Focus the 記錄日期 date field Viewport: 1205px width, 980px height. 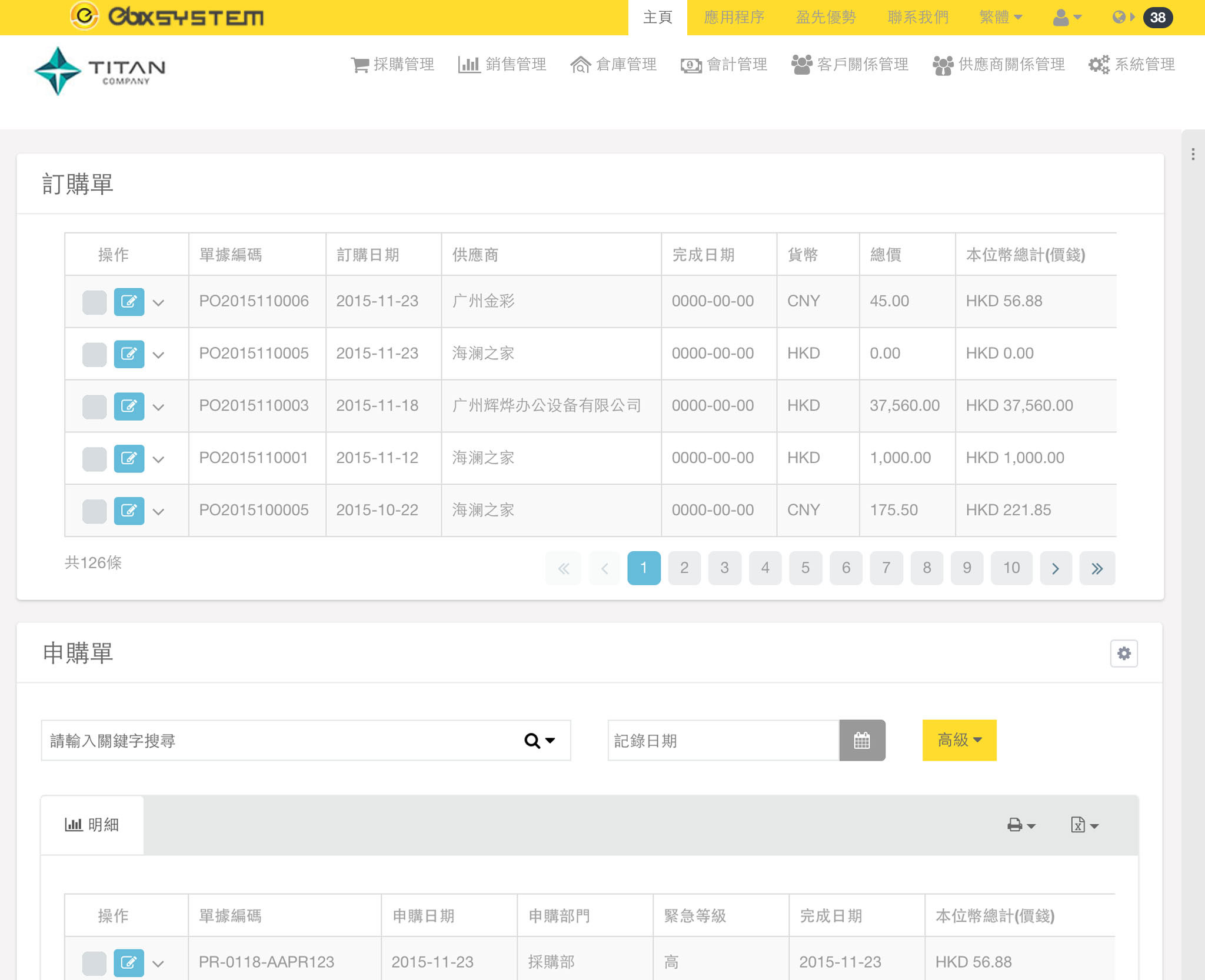[x=723, y=741]
